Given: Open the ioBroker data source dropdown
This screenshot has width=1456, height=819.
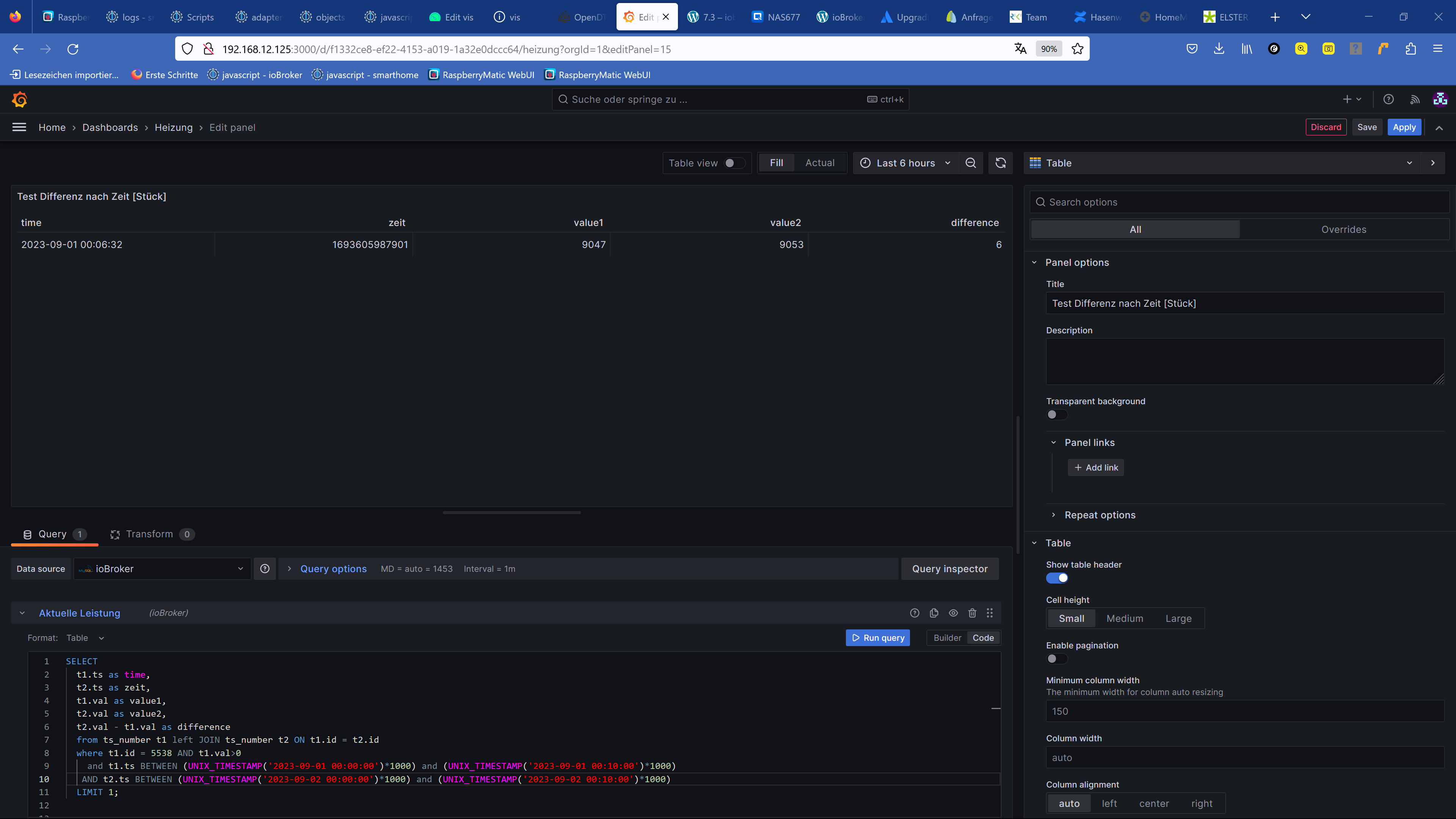Looking at the screenshot, I should click(162, 569).
